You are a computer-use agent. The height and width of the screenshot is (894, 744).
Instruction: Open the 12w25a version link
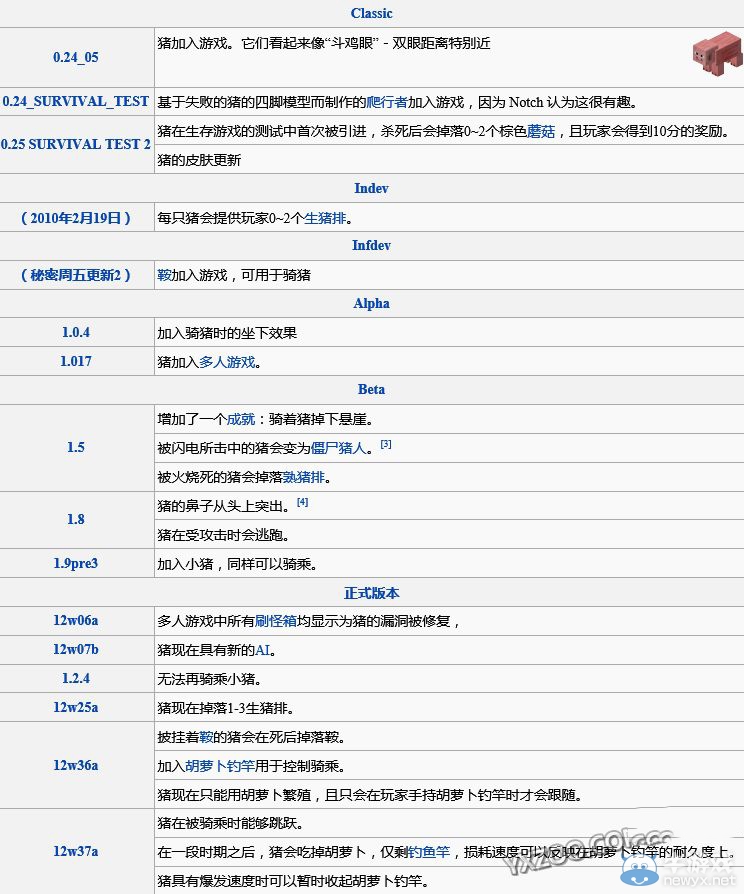tap(76, 708)
